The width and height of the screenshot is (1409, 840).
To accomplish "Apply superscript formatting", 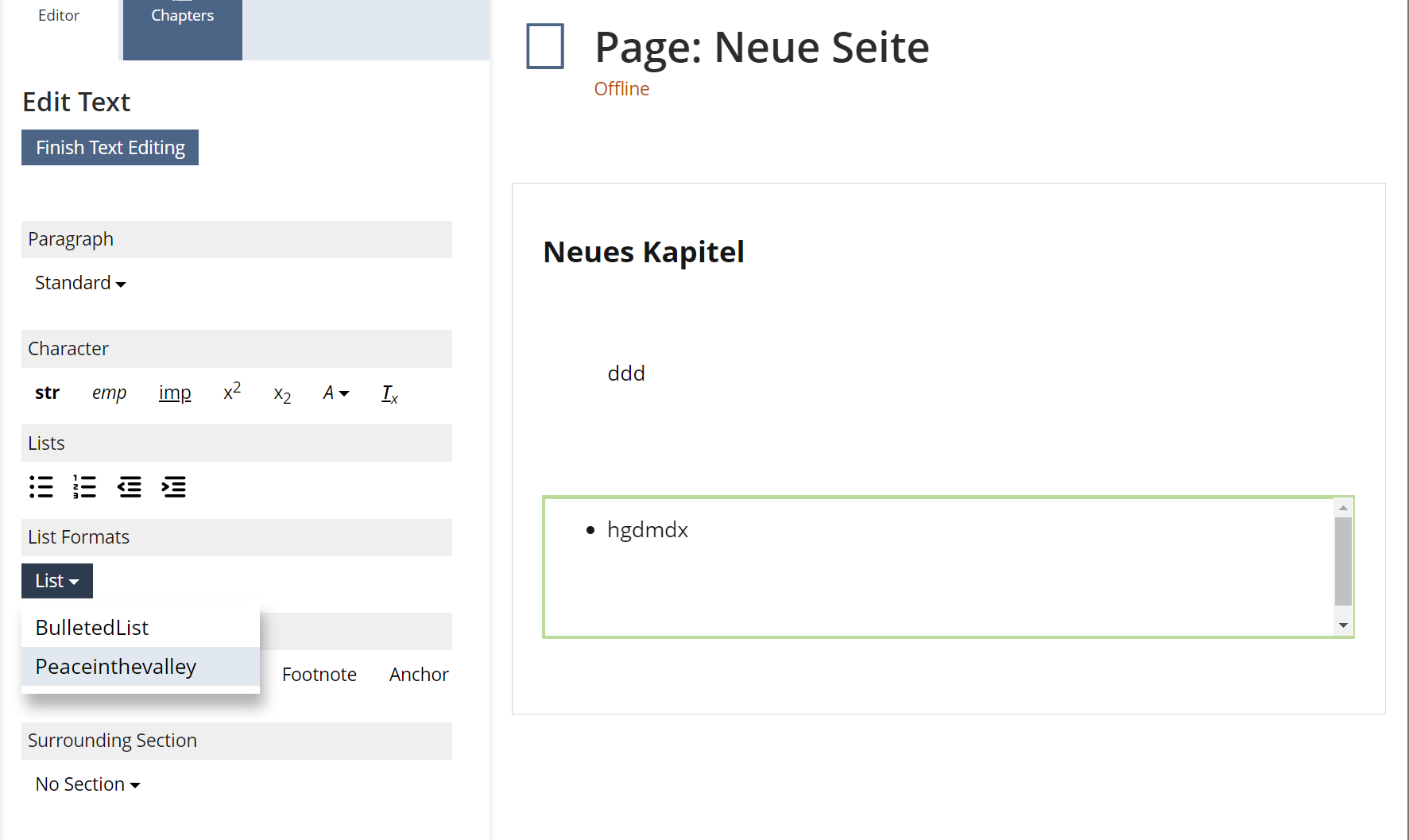I will 232,392.
